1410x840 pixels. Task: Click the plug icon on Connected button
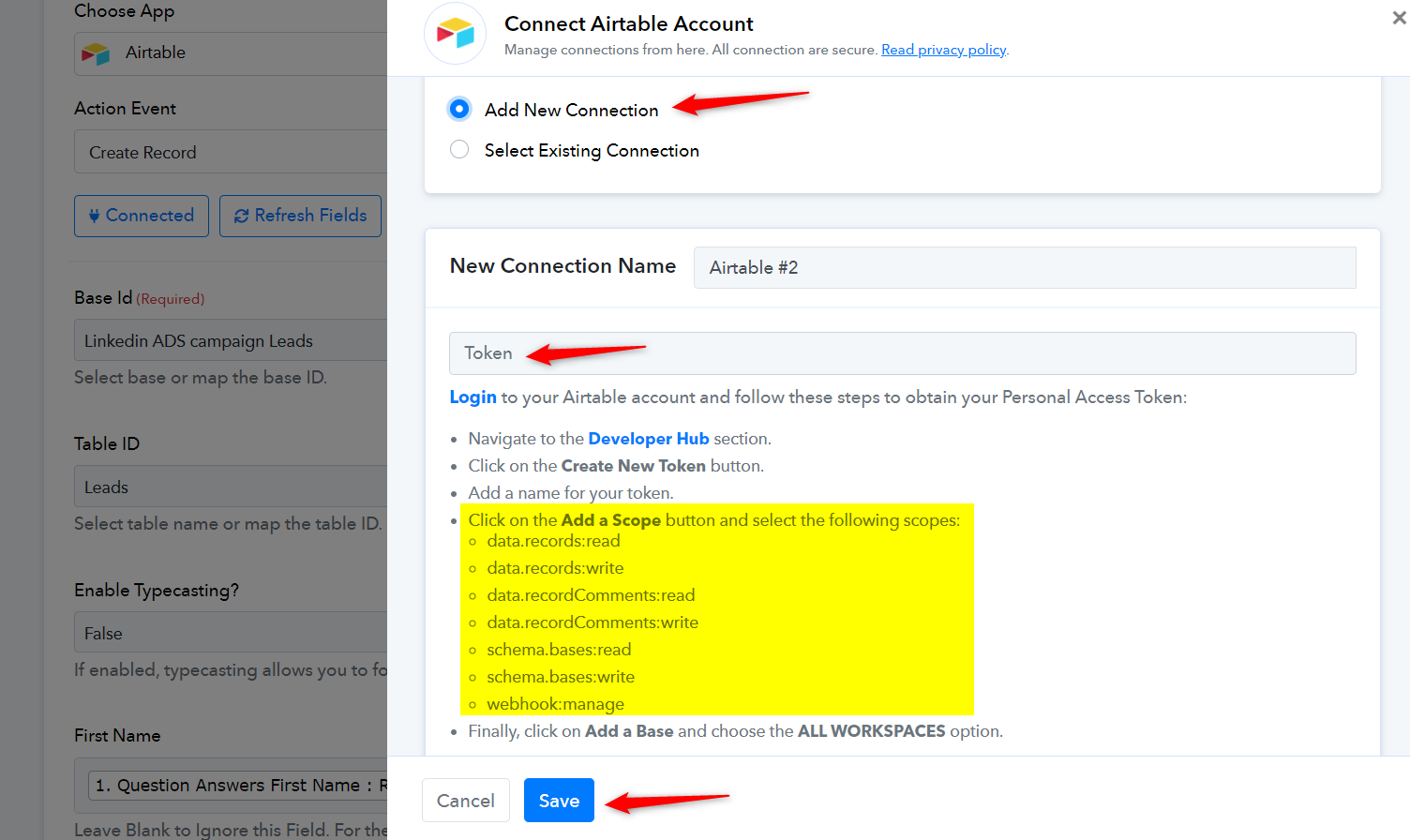pyautogui.click(x=94, y=216)
